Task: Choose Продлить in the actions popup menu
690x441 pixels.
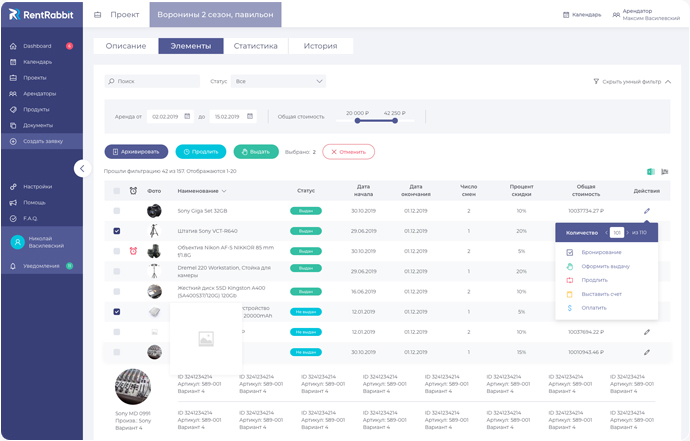Action: click(595, 280)
